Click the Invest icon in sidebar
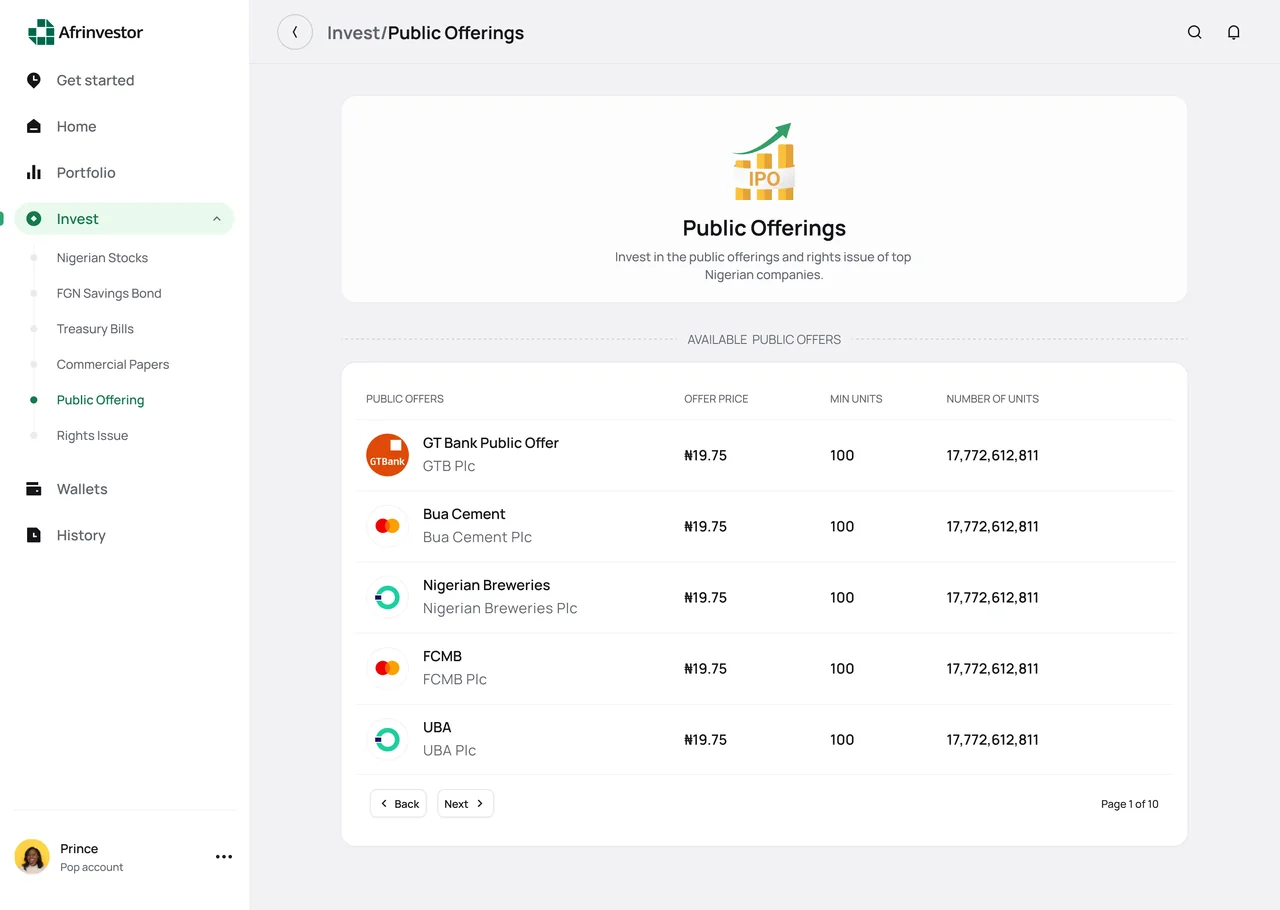This screenshot has height=910, width=1280. [34, 219]
